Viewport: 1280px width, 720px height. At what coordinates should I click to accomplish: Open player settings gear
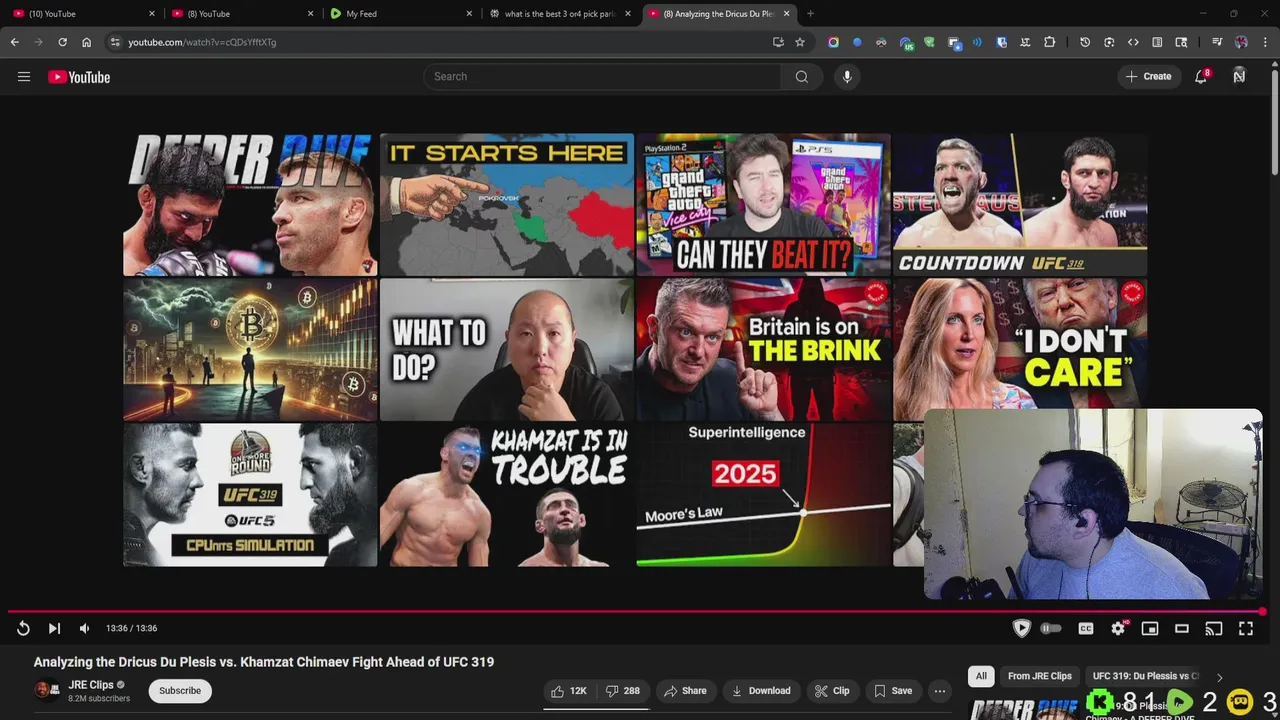[x=1118, y=628]
